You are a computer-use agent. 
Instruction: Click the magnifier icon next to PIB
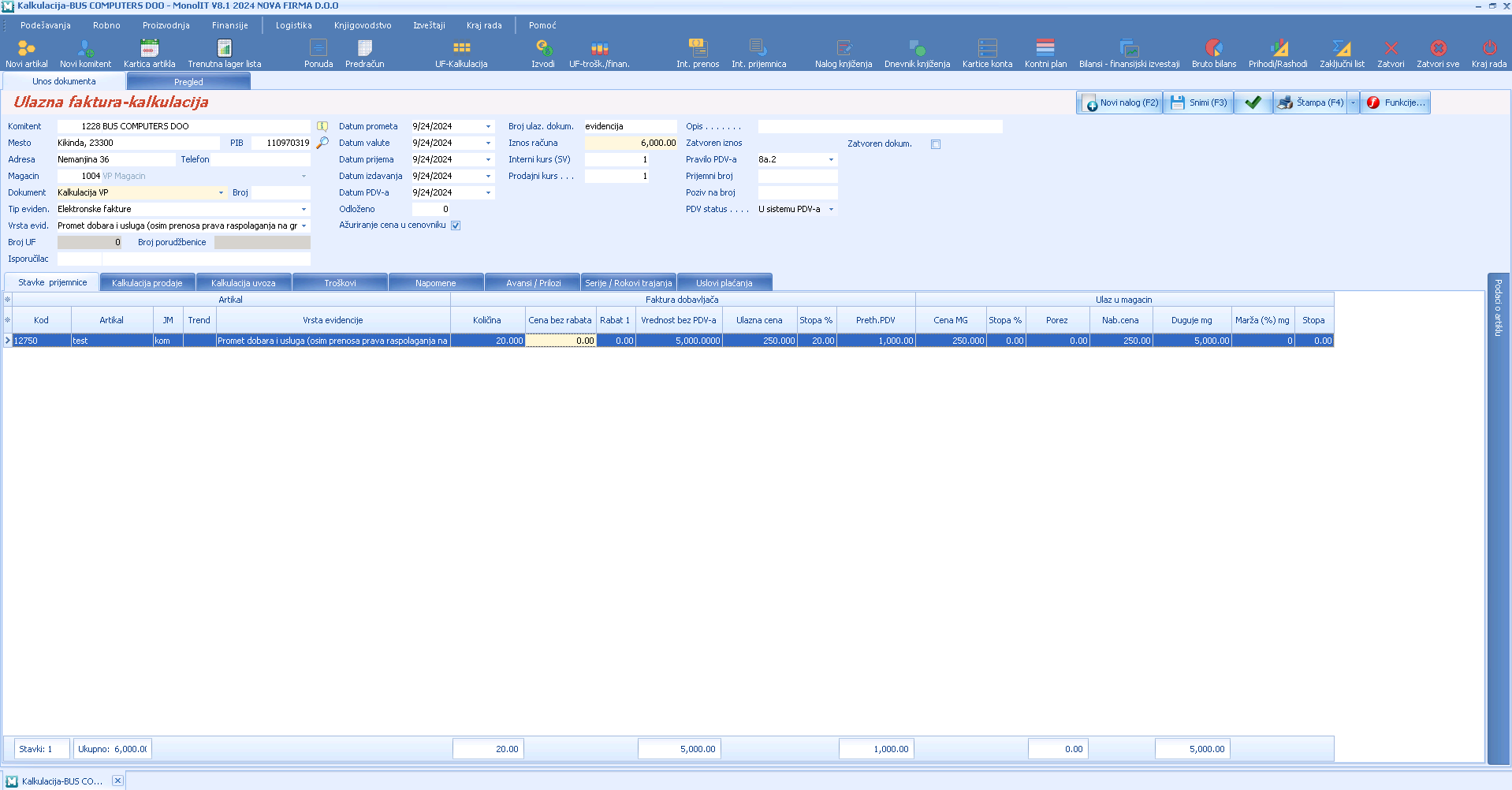[322, 143]
